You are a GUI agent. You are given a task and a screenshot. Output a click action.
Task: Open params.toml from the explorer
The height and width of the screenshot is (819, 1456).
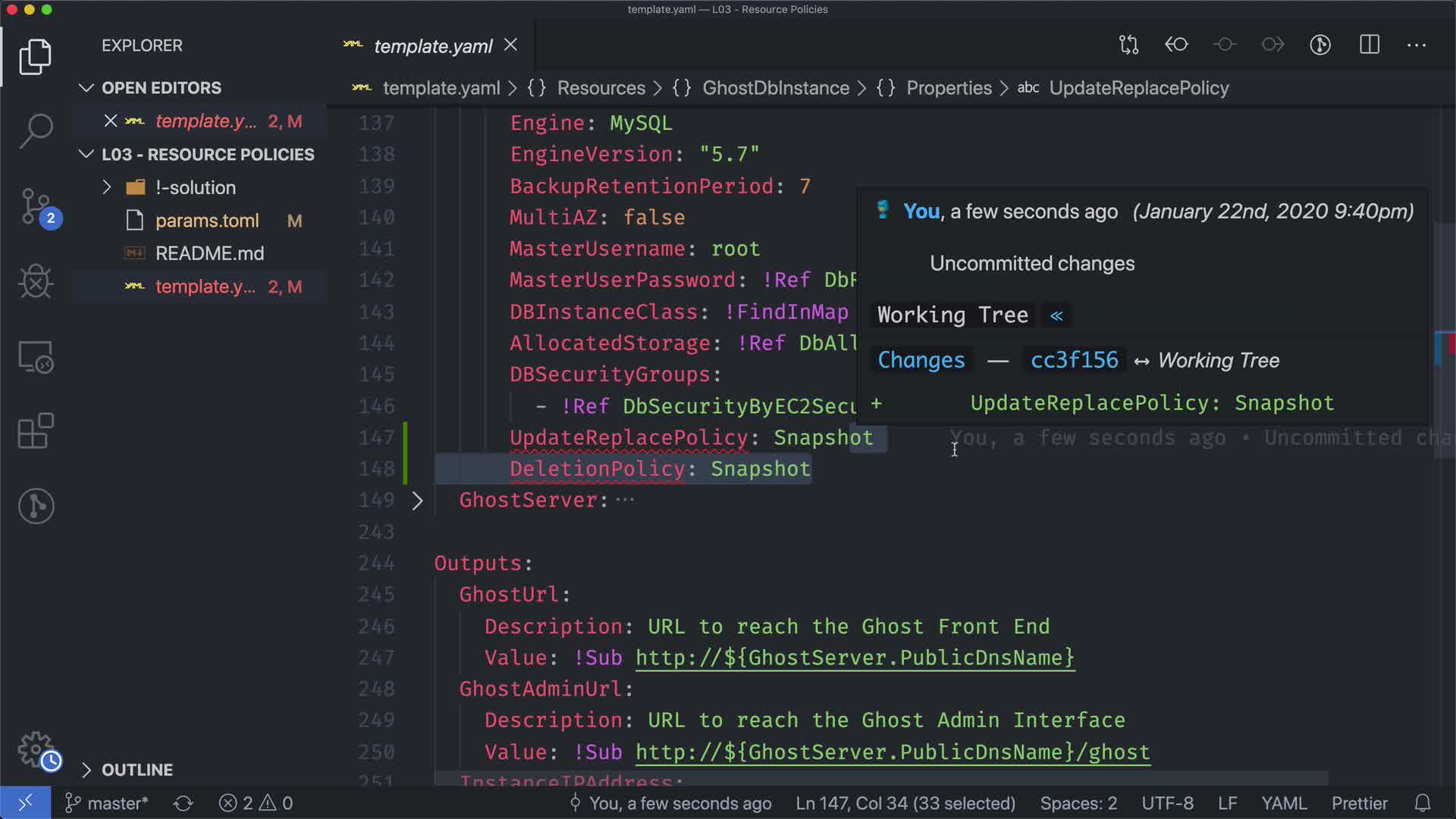[x=207, y=221]
